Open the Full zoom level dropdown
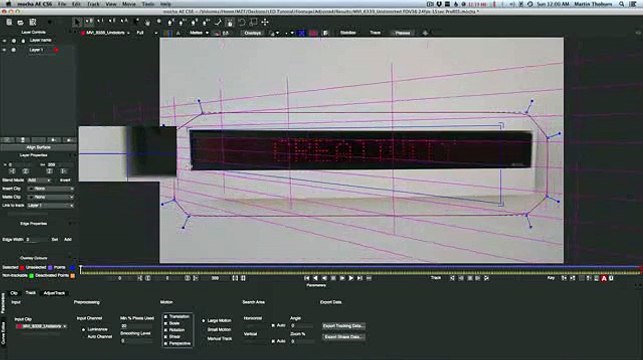The width and height of the screenshot is (643, 360). (x=146, y=33)
